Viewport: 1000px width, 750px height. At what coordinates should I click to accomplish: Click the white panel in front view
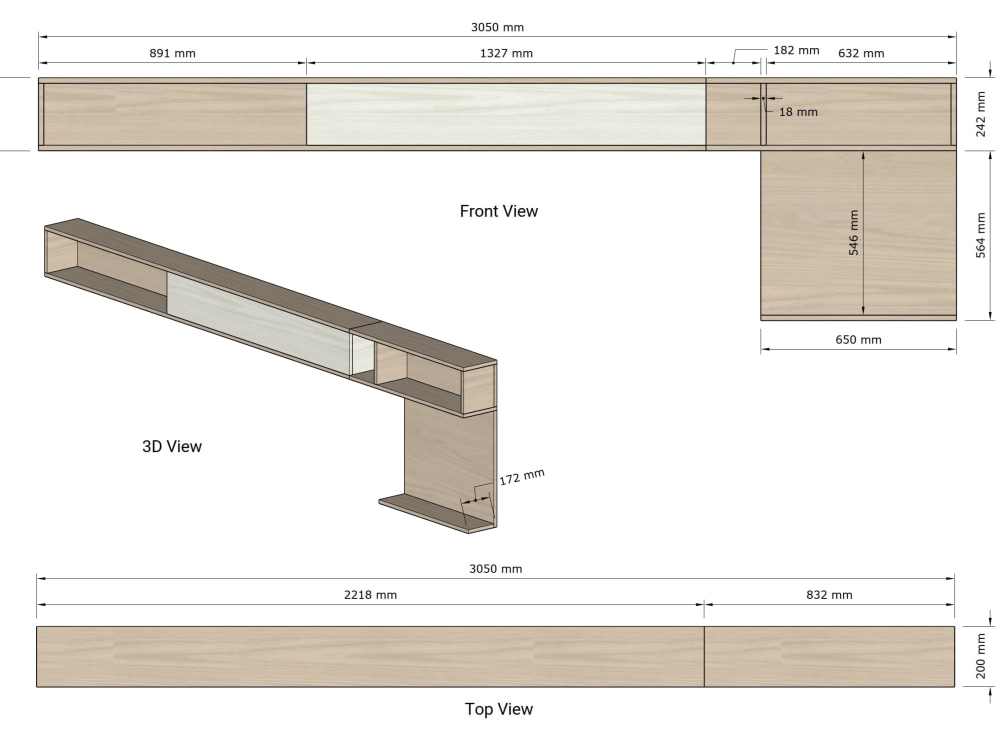pos(506,115)
